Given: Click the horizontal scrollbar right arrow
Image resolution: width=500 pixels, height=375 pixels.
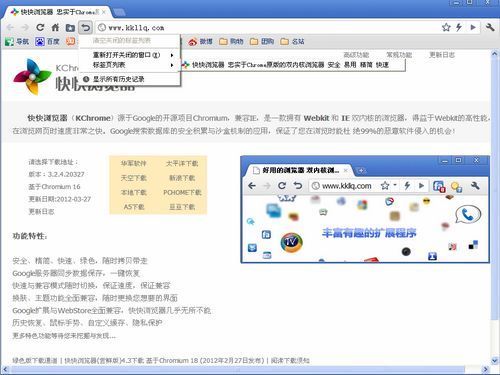Looking at the screenshot, I should (486, 369).
